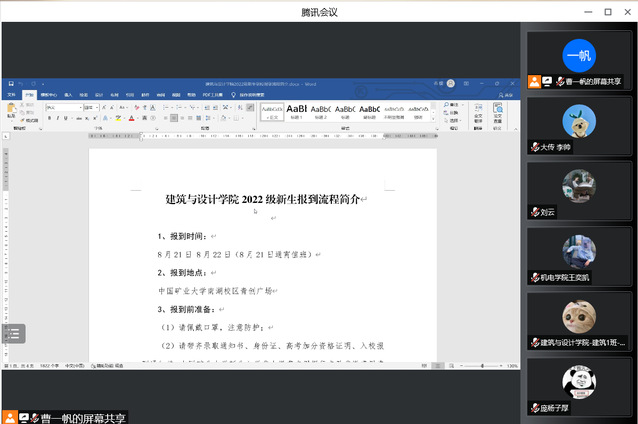This screenshot has width=638, height=424.
Task: Toggle bold formatting in the ribbon
Action: click(x=49, y=117)
